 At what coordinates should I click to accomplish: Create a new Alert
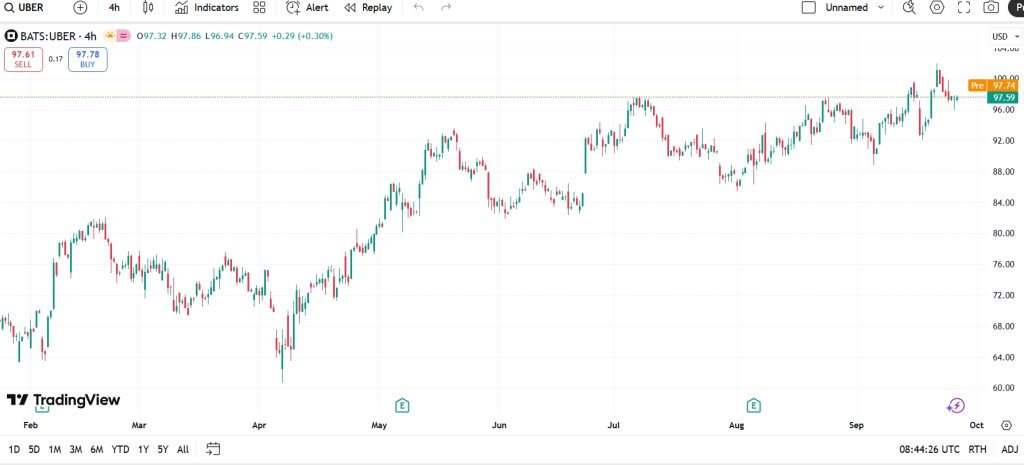(308, 8)
